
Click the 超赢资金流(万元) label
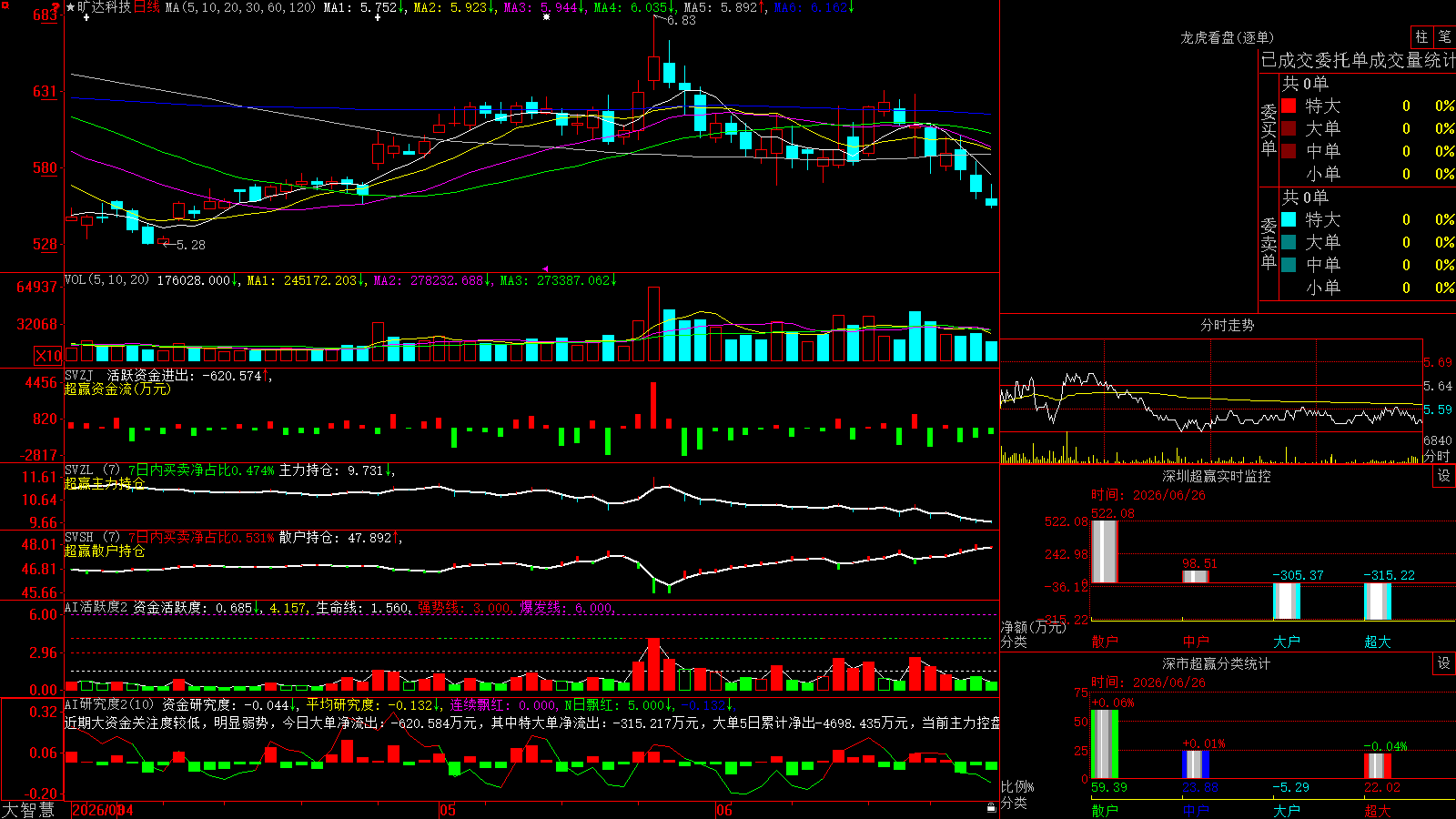pos(117,389)
